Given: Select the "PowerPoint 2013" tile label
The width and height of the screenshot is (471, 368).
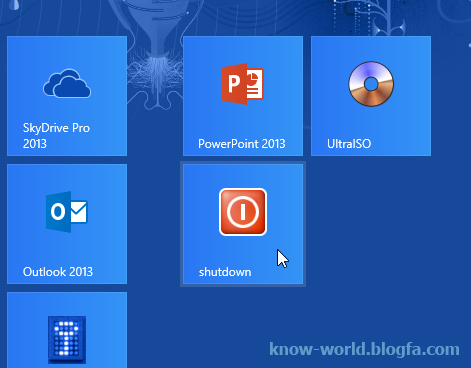Looking at the screenshot, I should (242, 144).
